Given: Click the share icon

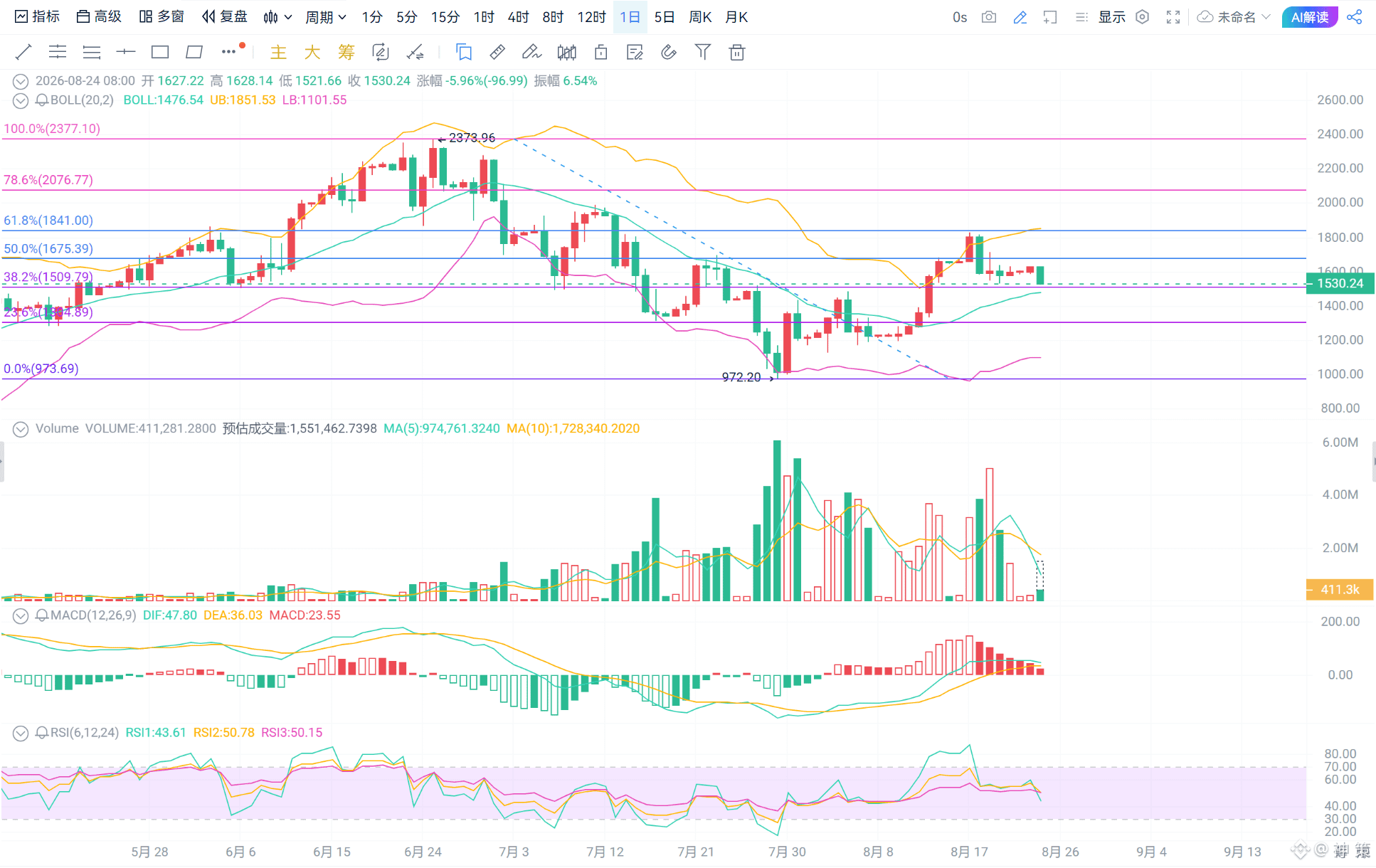Looking at the screenshot, I should coord(1355,17).
